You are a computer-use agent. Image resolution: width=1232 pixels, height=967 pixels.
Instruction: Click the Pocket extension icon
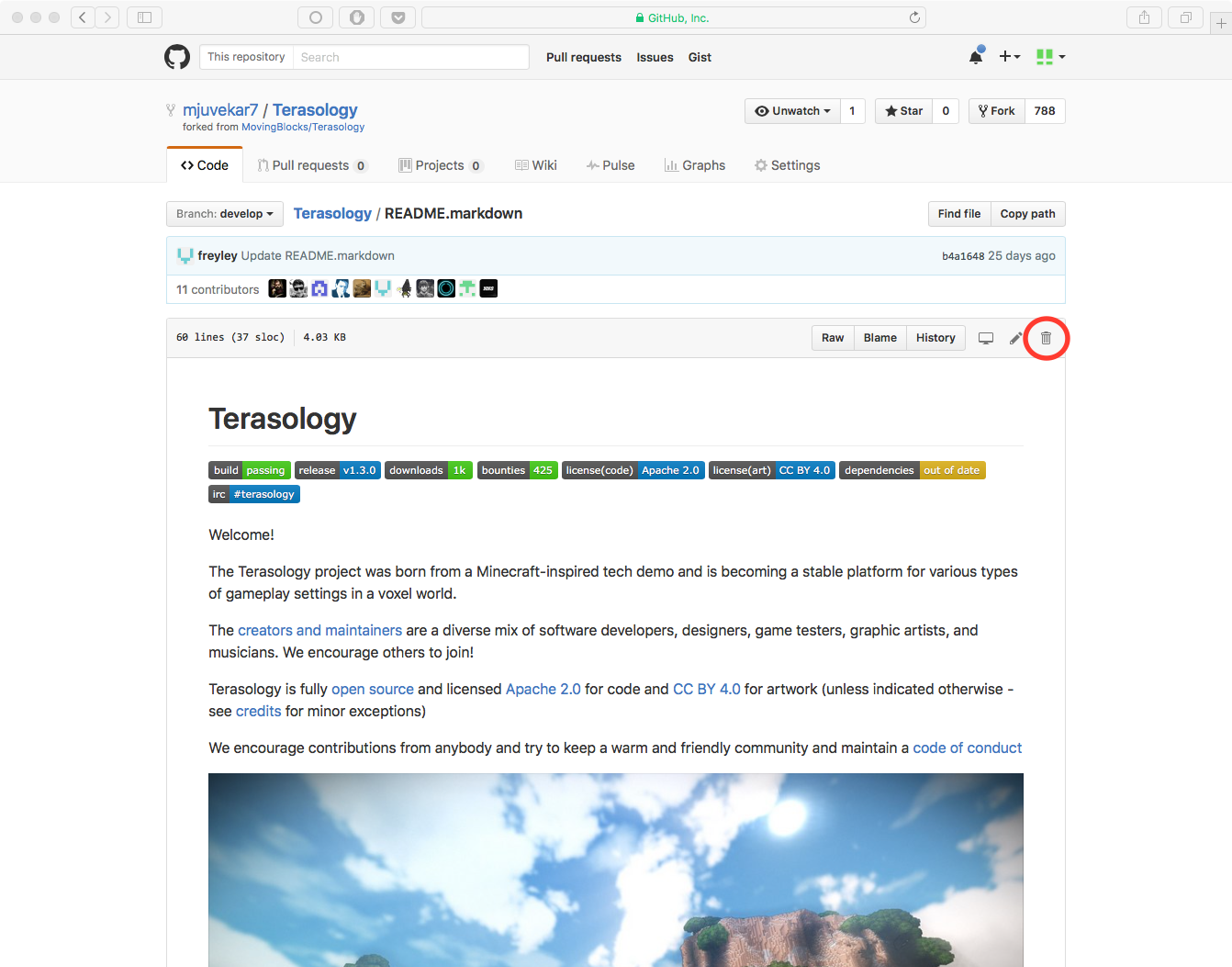point(398,17)
